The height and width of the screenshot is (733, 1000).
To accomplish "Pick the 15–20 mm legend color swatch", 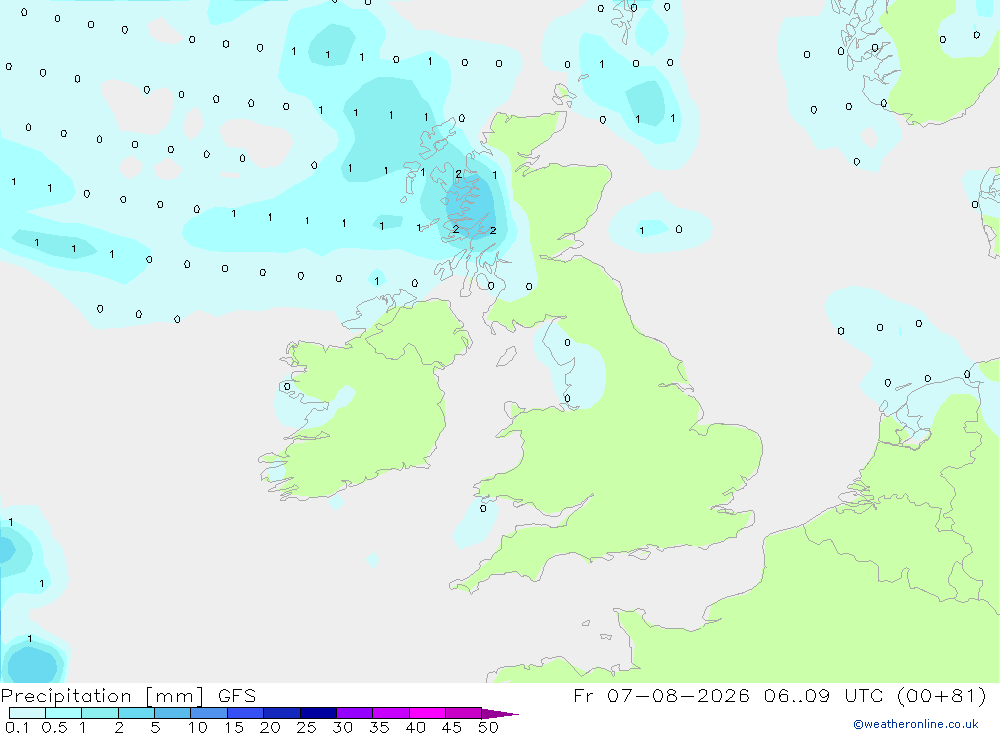I will pyautogui.click(x=245, y=713).
